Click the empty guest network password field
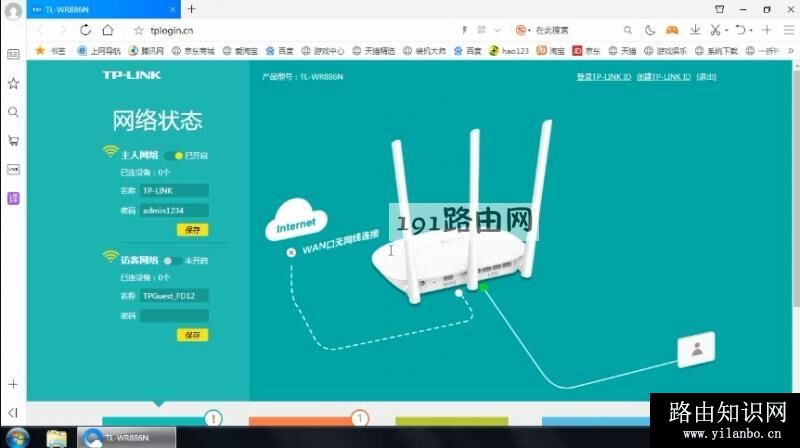The image size is (800, 448). pyautogui.click(x=174, y=315)
